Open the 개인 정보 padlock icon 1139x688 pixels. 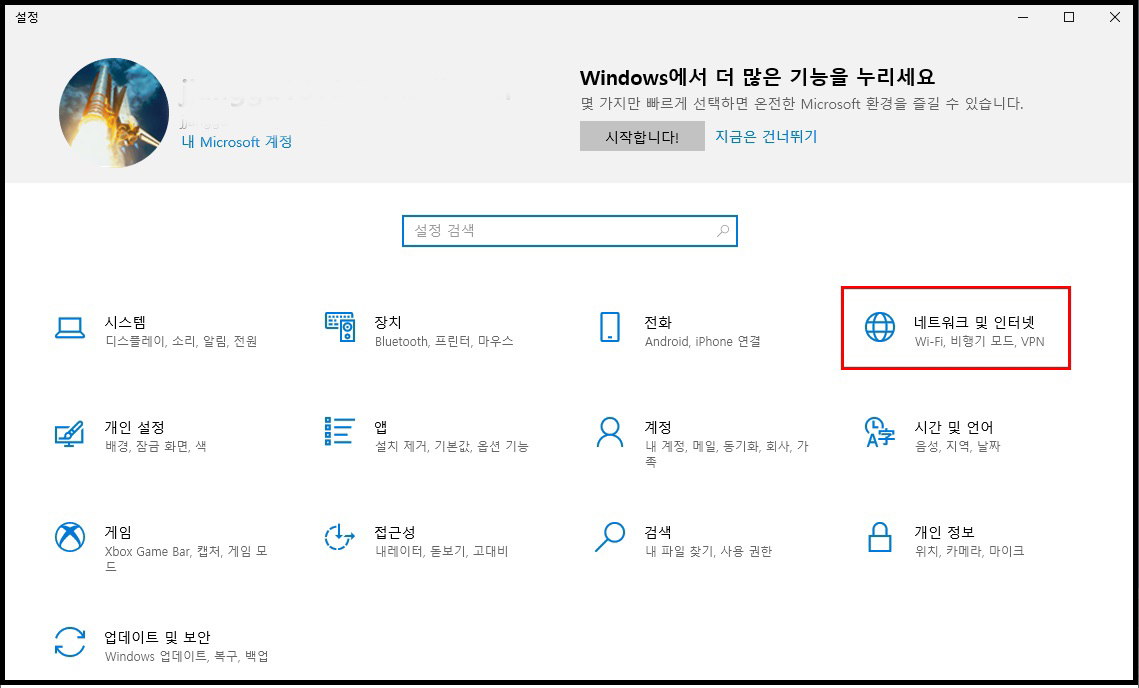pyautogui.click(x=880, y=538)
